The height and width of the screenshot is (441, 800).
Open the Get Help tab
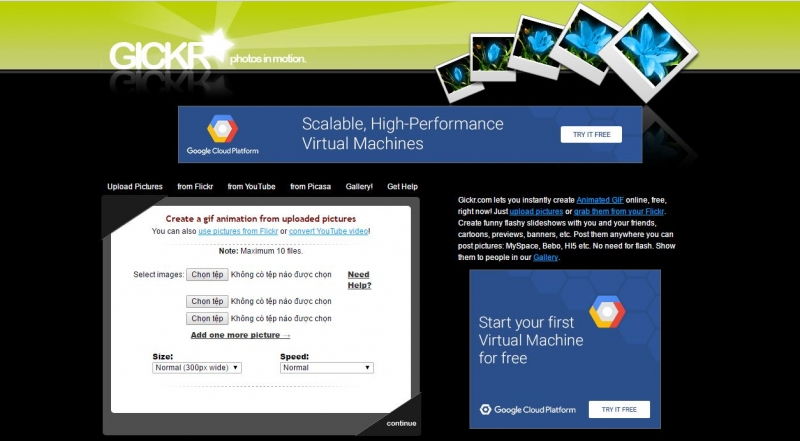[402, 187]
